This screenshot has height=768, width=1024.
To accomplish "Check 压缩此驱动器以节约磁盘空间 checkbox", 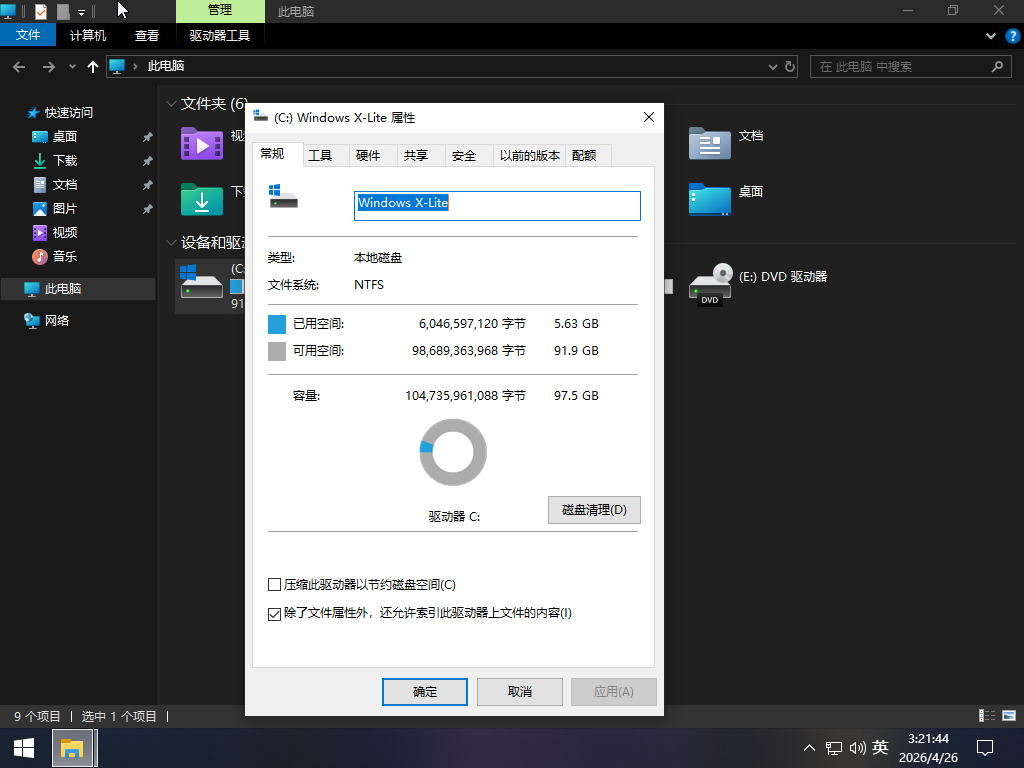I will (x=275, y=584).
